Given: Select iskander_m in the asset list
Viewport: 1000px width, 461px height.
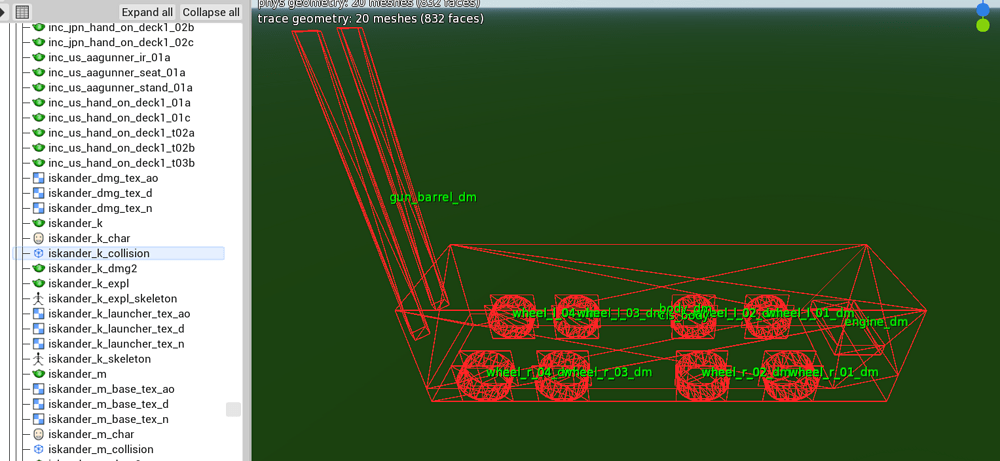Looking at the screenshot, I should coord(77,374).
